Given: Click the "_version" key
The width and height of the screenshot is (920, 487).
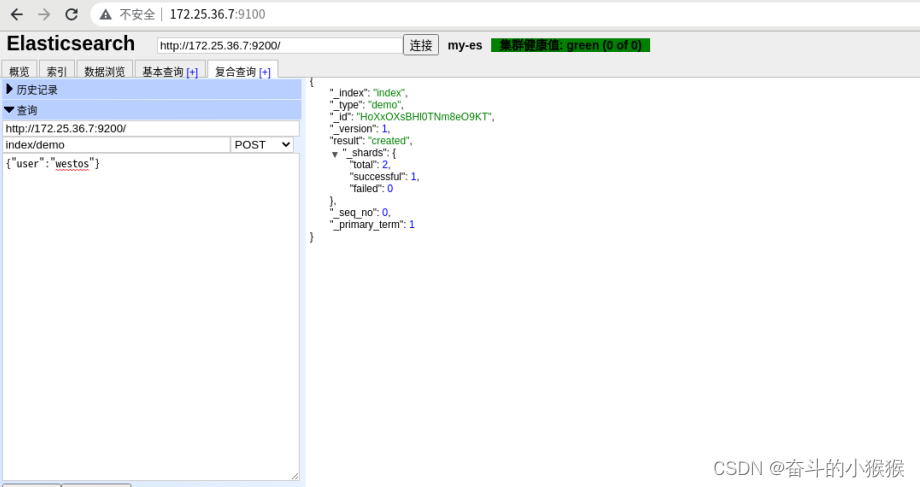Looking at the screenshot, I should 354,128.
